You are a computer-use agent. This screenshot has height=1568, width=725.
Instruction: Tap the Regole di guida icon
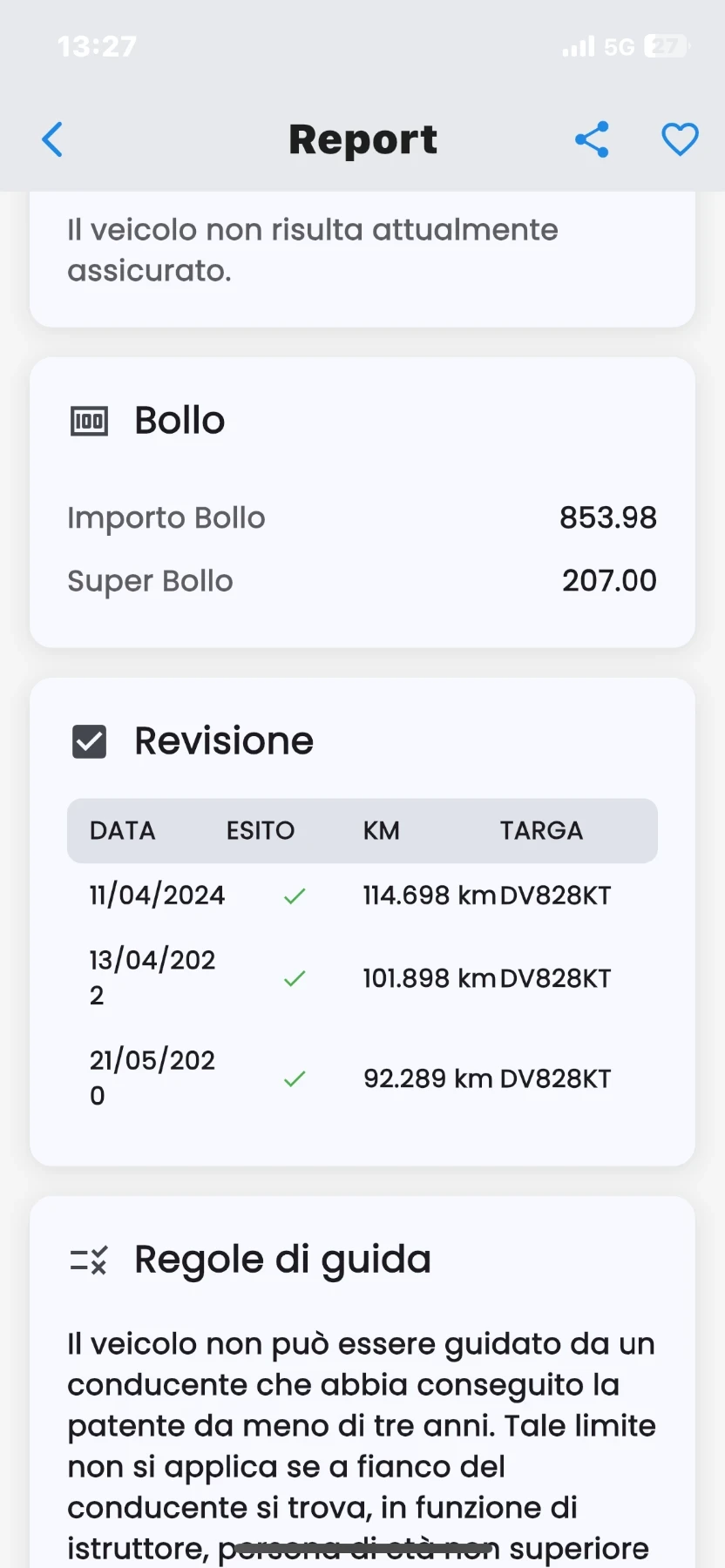pyautogui.click(x=89, y=1260)
